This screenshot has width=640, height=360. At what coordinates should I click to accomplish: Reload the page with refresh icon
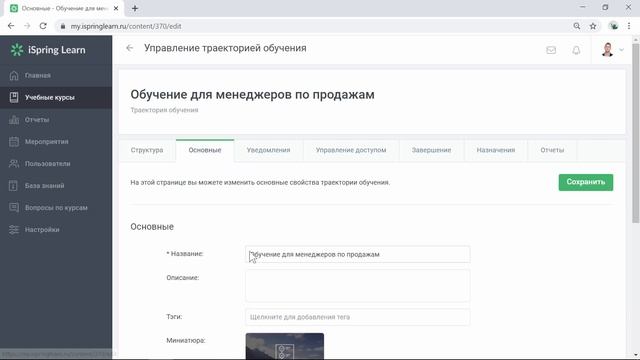(x=43, y=26)
